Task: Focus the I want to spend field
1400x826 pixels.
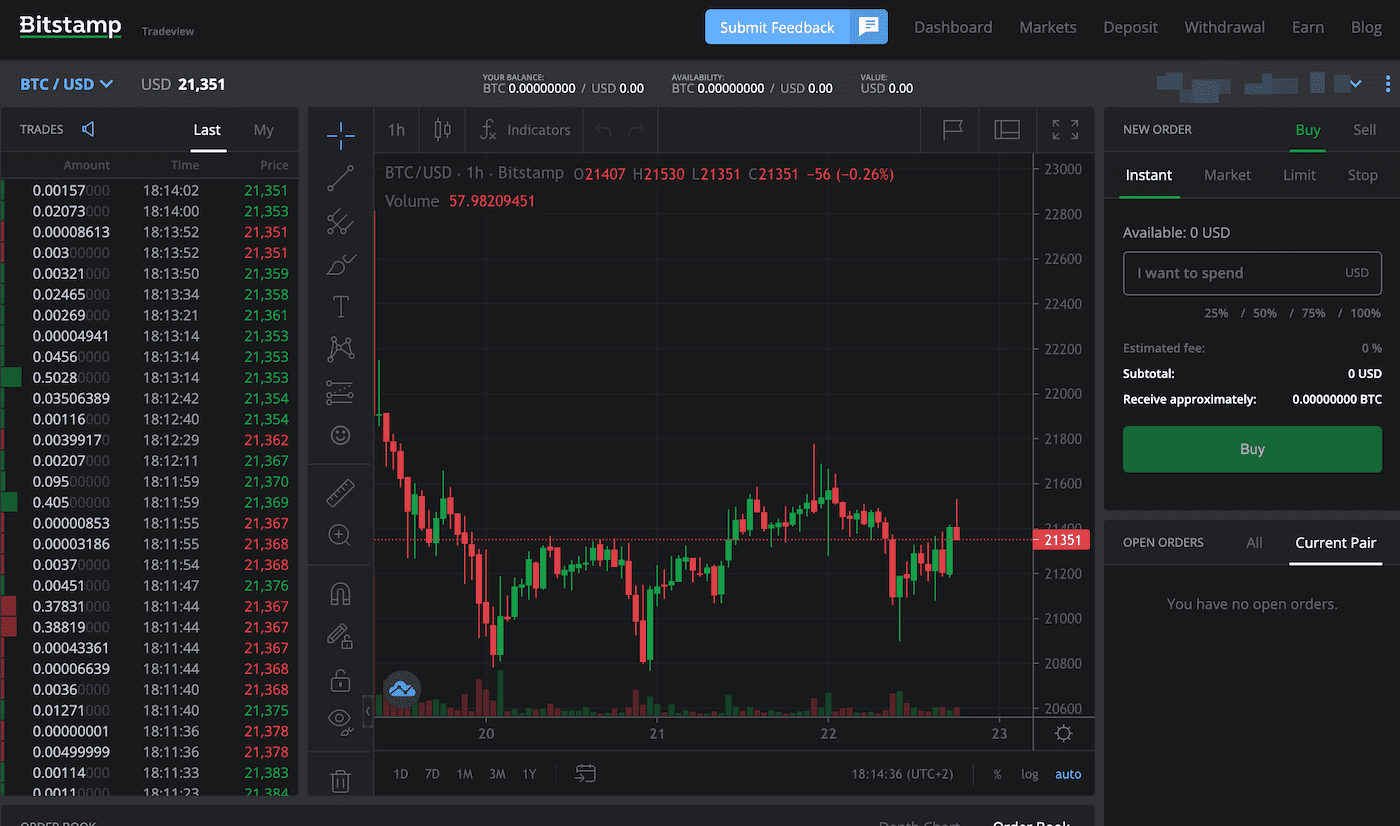Action: (1252, 273)
